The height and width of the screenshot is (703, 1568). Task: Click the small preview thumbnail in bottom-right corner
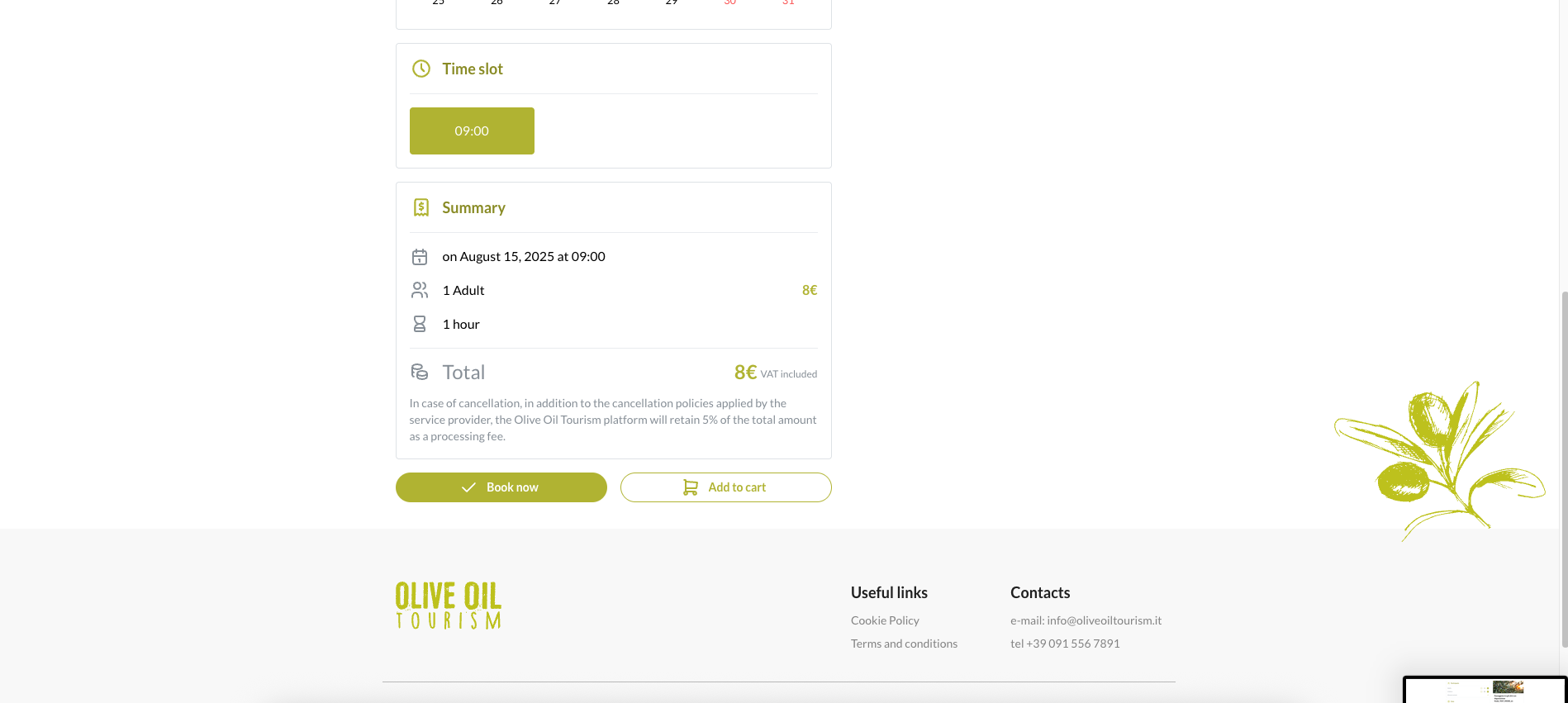pyautogui.click(x=1485, y=690)
